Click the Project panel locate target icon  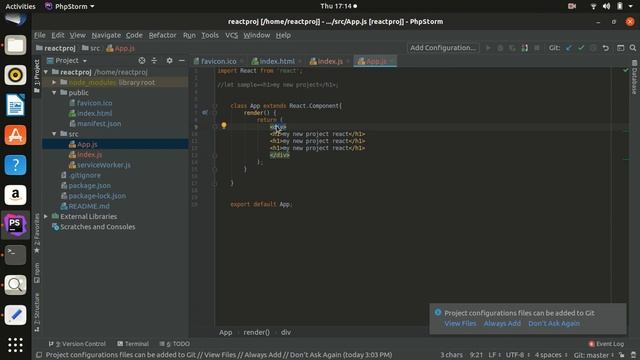tap(142, 60)
